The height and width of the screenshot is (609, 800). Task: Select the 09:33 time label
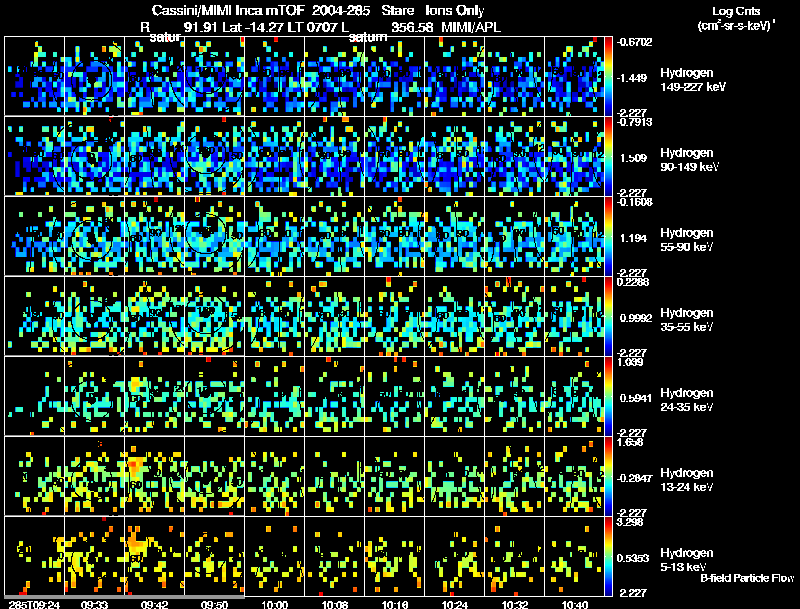point(94,604)
